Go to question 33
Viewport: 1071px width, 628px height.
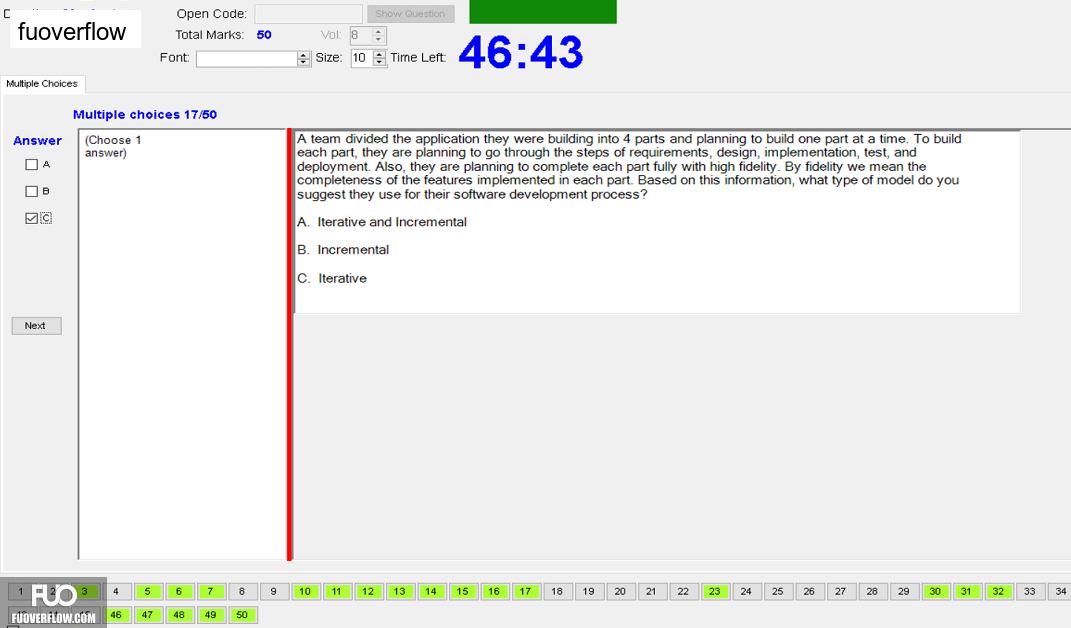click(1030, 591)
